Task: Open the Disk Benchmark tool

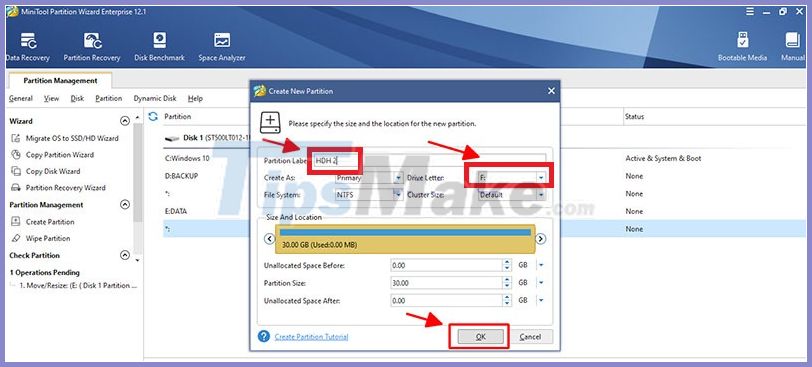Action: point(160,47)
